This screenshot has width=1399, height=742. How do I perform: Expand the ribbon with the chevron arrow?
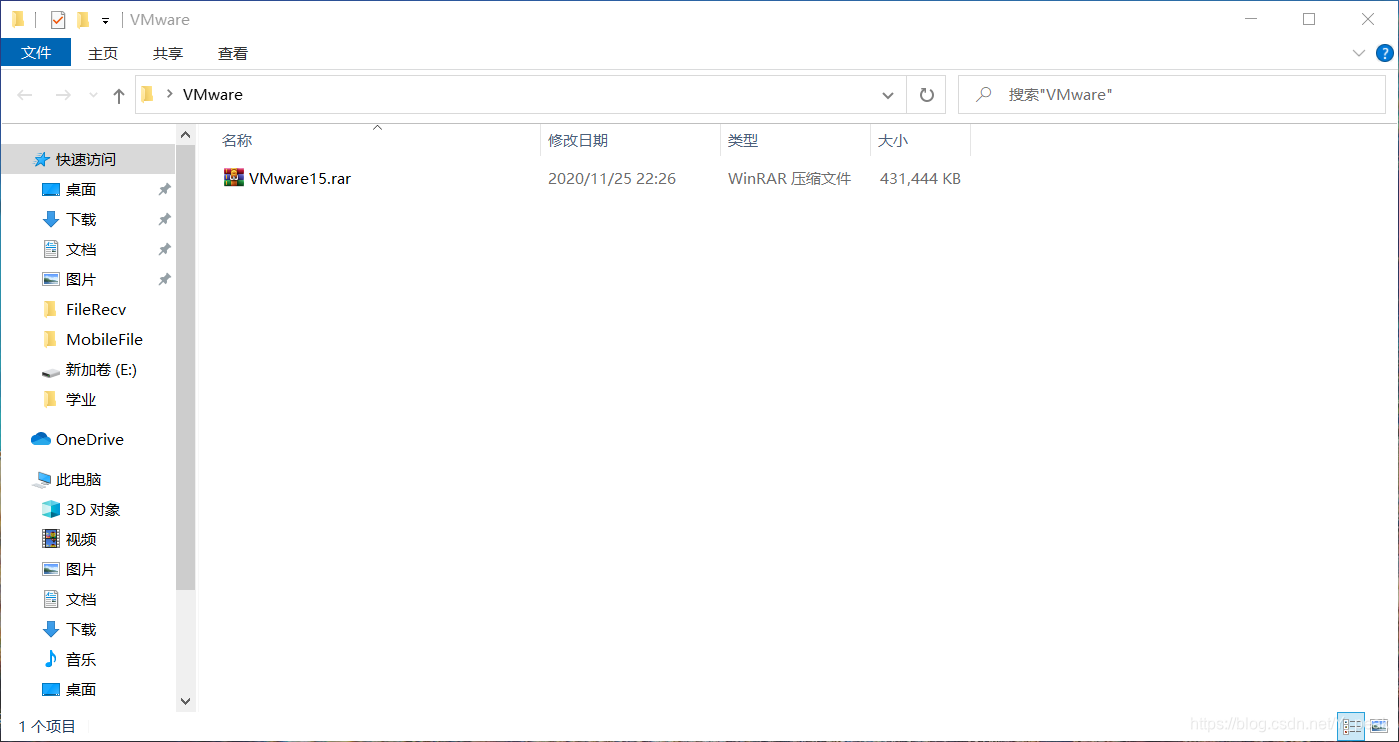coord(1359,53)
